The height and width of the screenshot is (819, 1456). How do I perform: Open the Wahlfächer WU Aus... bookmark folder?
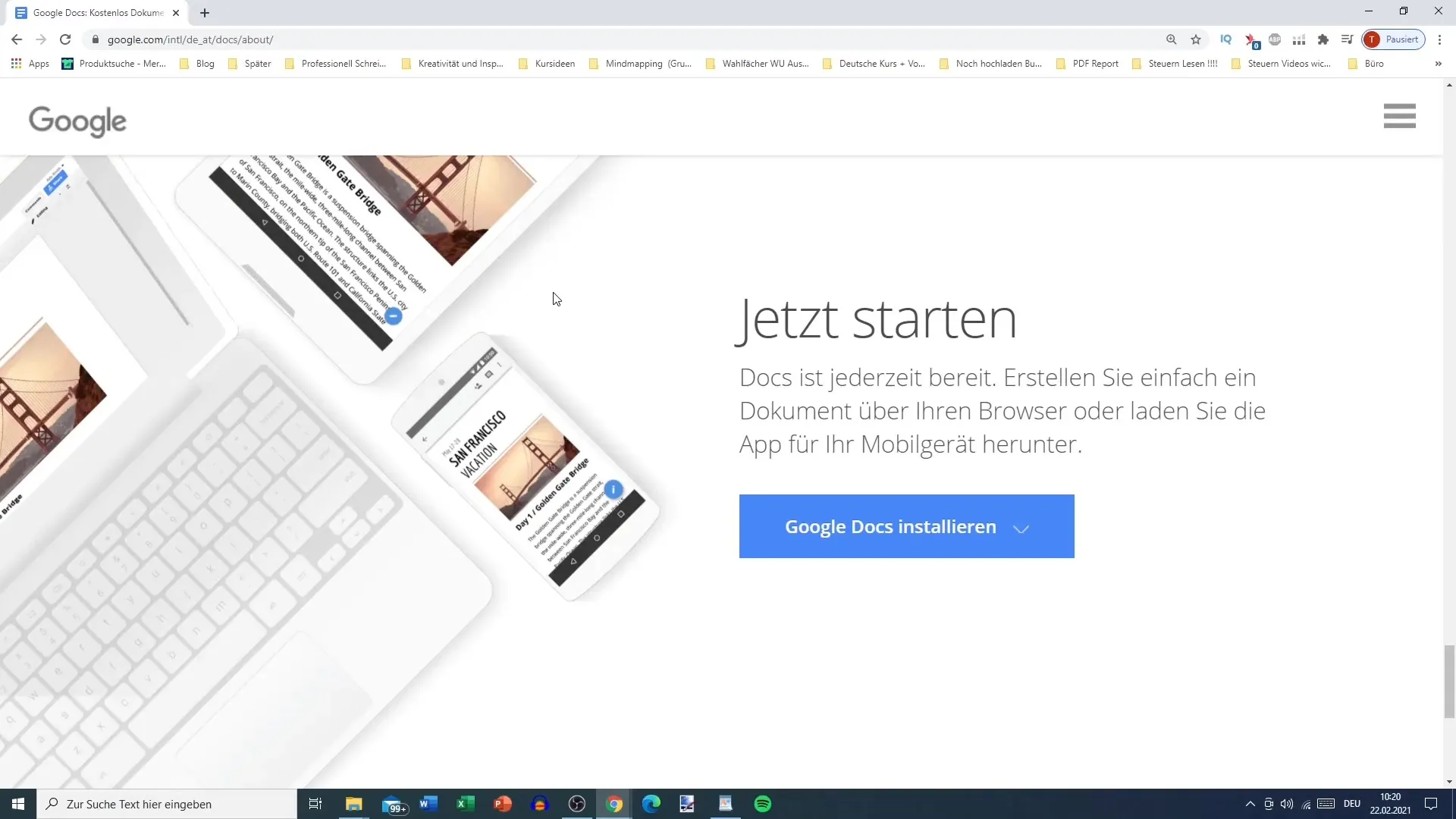[x=757, y=64]
